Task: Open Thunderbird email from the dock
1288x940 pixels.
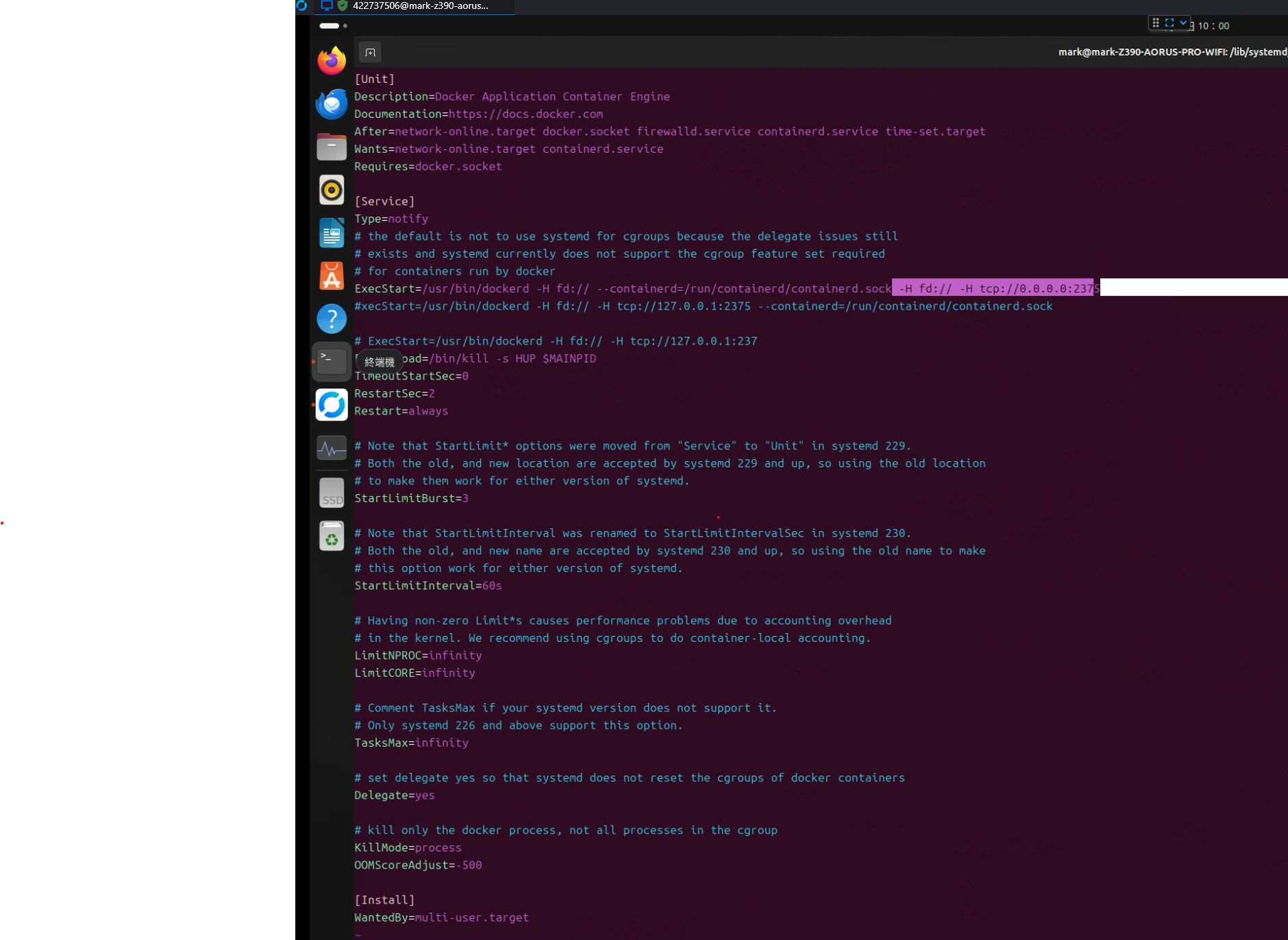Action: coord(331,104)
